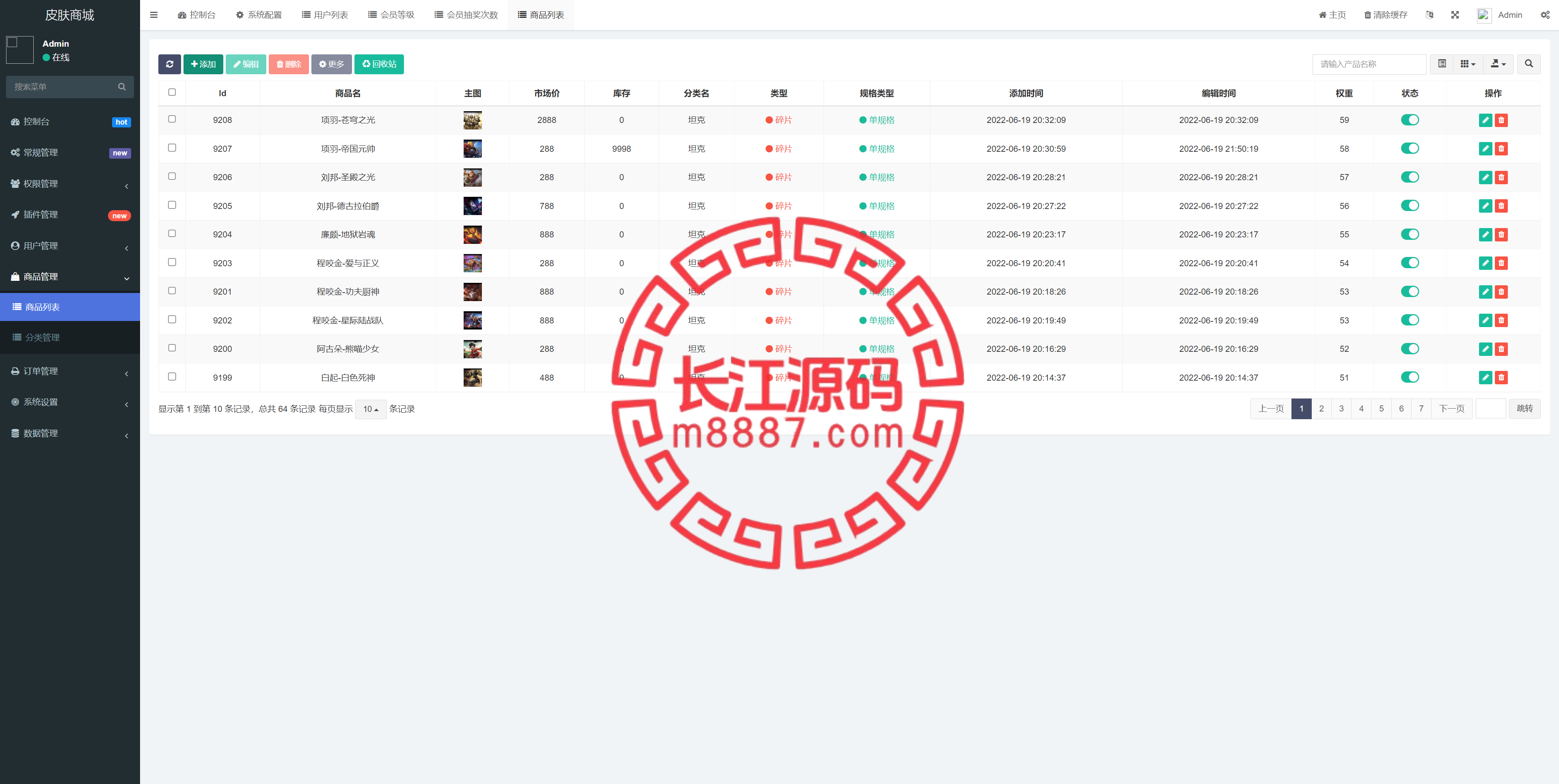
Task: Click green edit icon for row 9208
Action: (x=1485, y=121)
